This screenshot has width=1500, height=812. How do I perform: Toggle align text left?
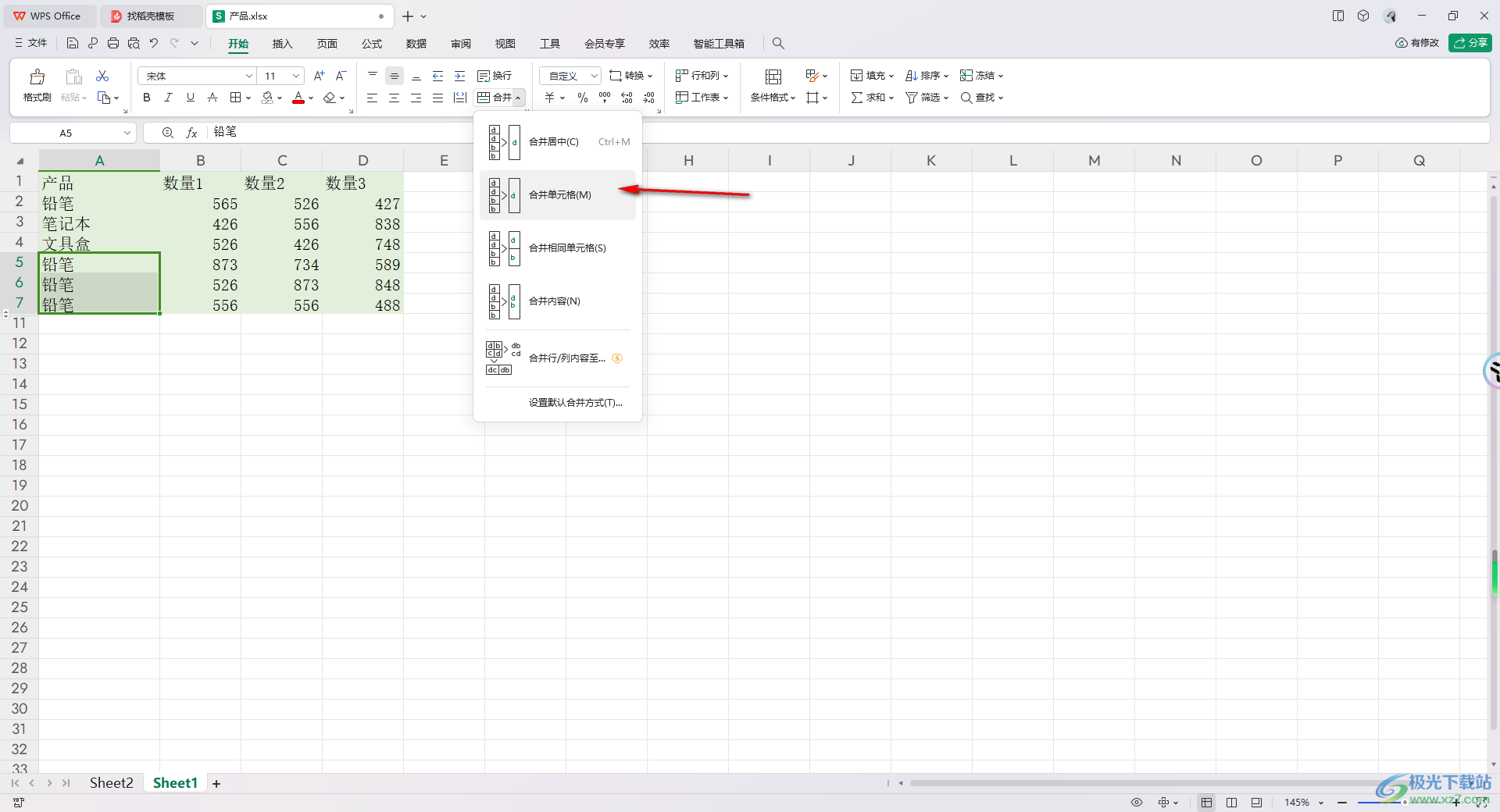pos(373,98)
